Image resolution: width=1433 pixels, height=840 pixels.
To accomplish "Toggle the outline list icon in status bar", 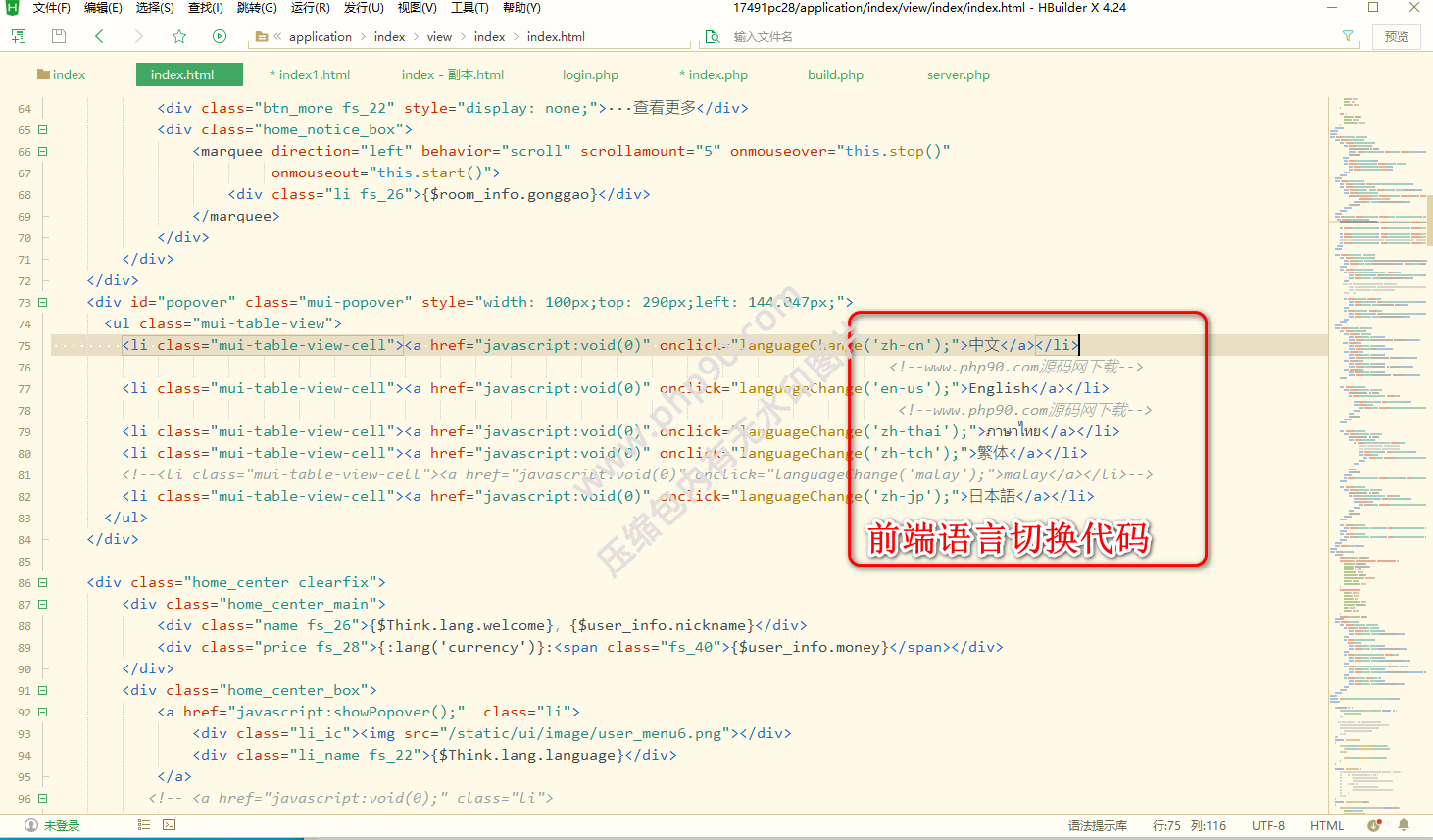I will [x=144, y=825].
